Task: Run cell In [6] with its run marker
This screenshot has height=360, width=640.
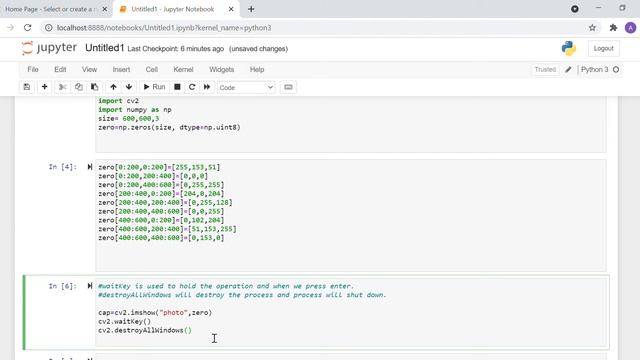Action: 90,286
